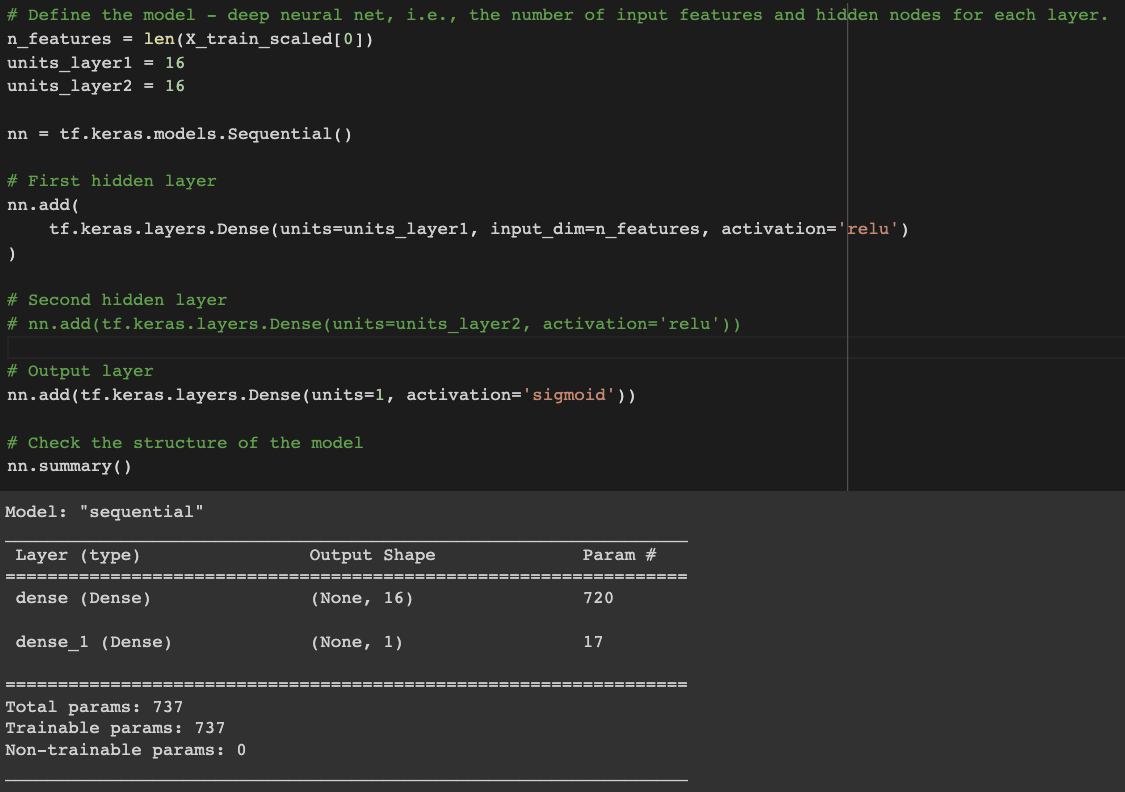
Task: Click the units_layer1 = 16 line
Action: tap(95, 62)
